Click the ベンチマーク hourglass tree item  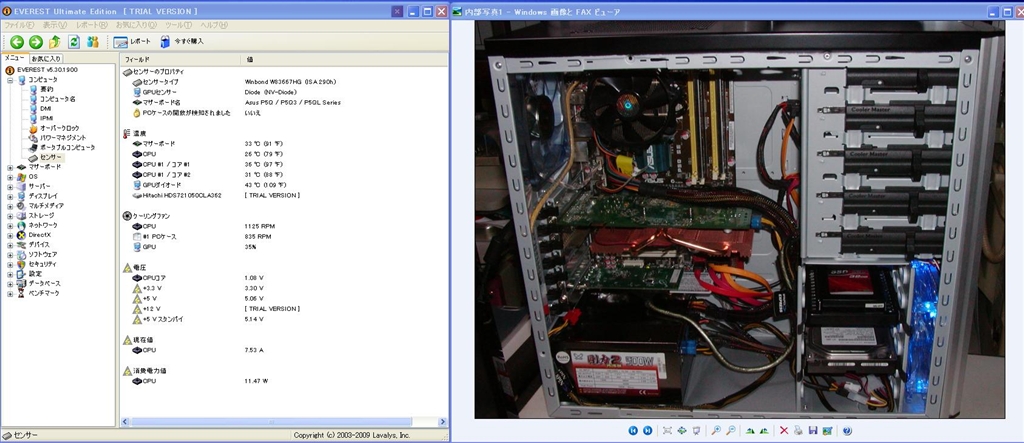click(x=38, y=293)
